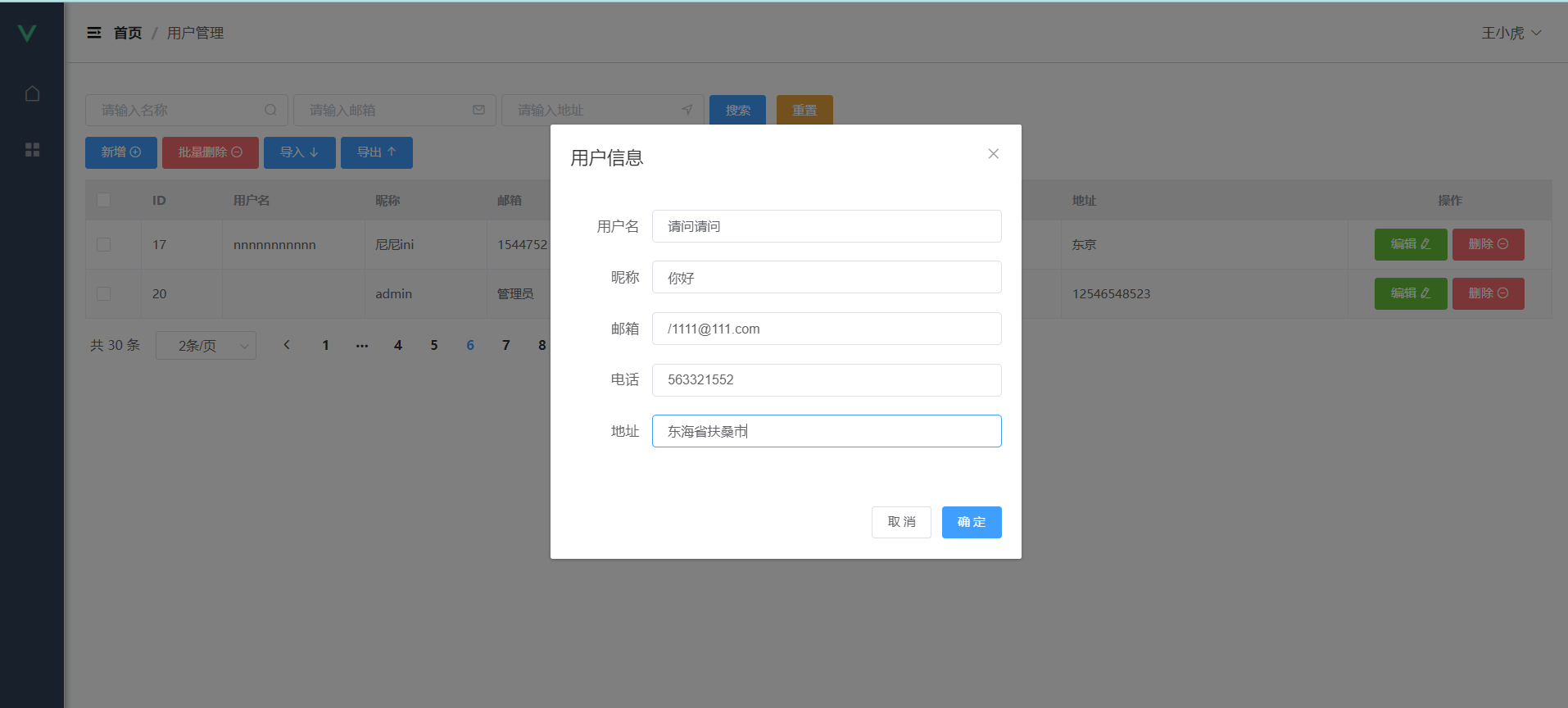Click the 共 30 条 total count text
This screenshot has height=708, width=1568.
click(115, 345)
